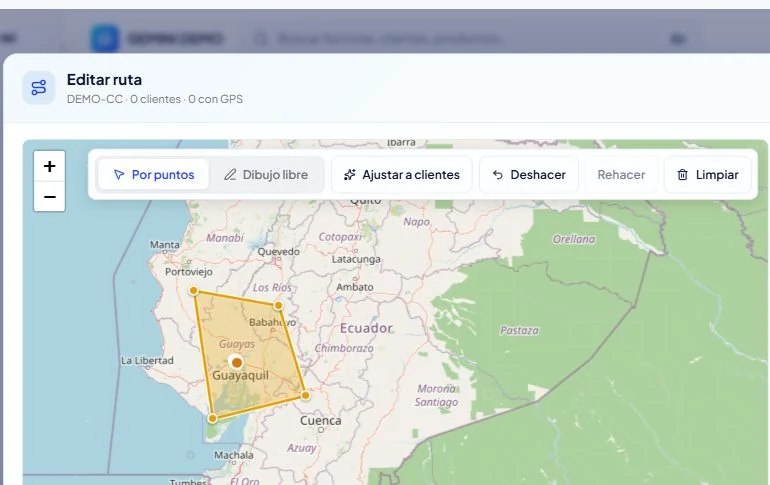
Task: Click the Machala map label
Action: [234, 455]
